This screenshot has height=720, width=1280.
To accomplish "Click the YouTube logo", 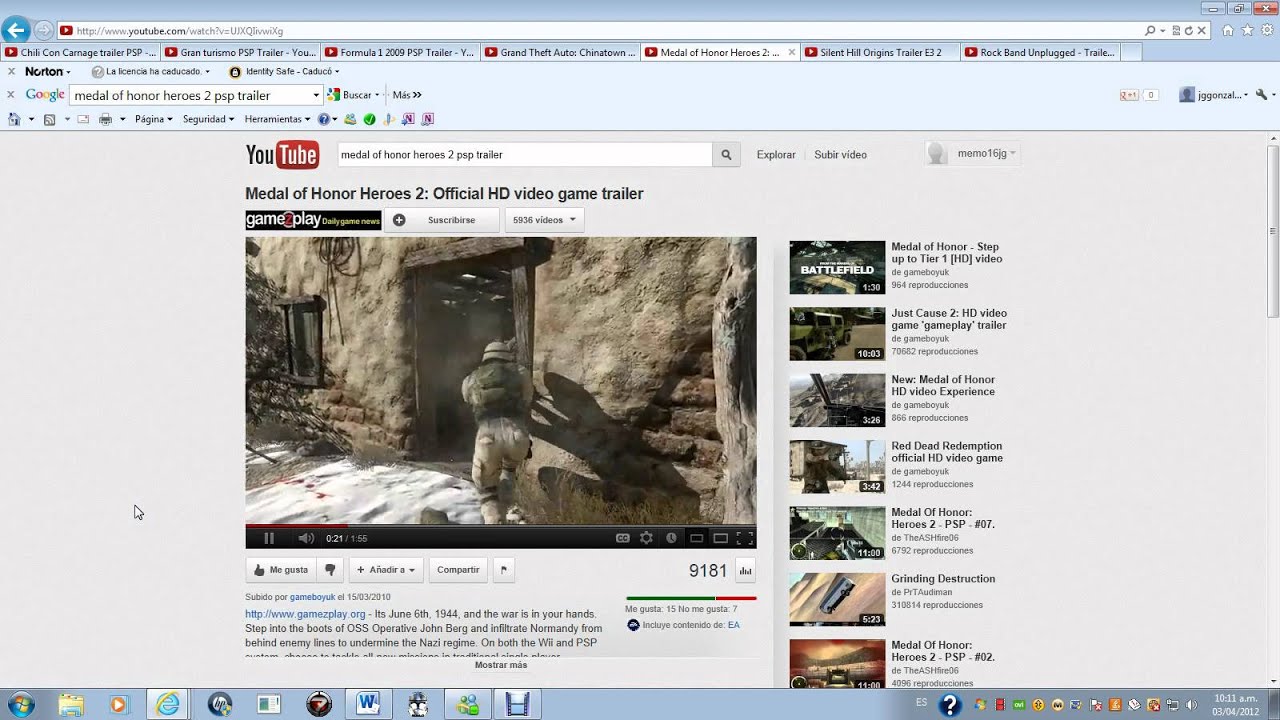I will (282, 154).
